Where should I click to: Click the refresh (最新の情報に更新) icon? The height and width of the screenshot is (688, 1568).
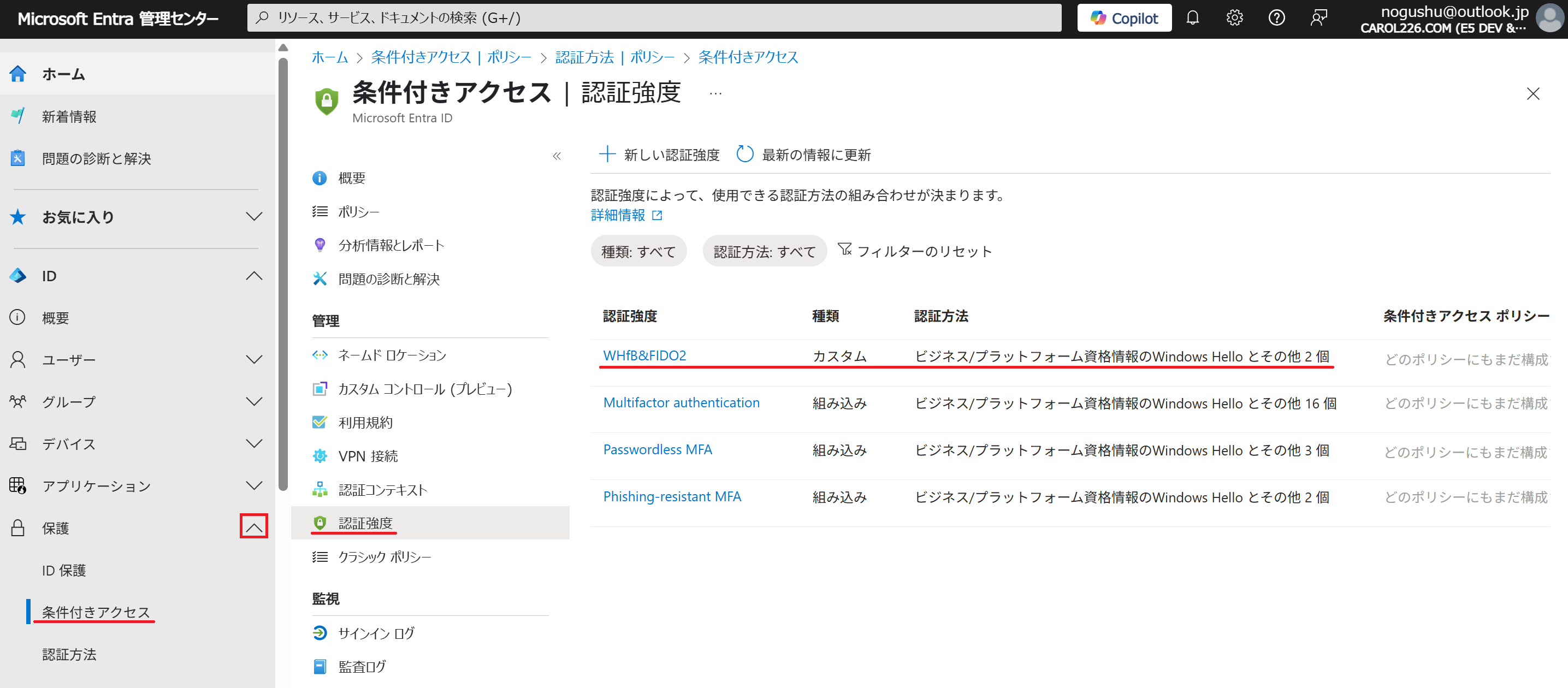click(x=744, y=155)
